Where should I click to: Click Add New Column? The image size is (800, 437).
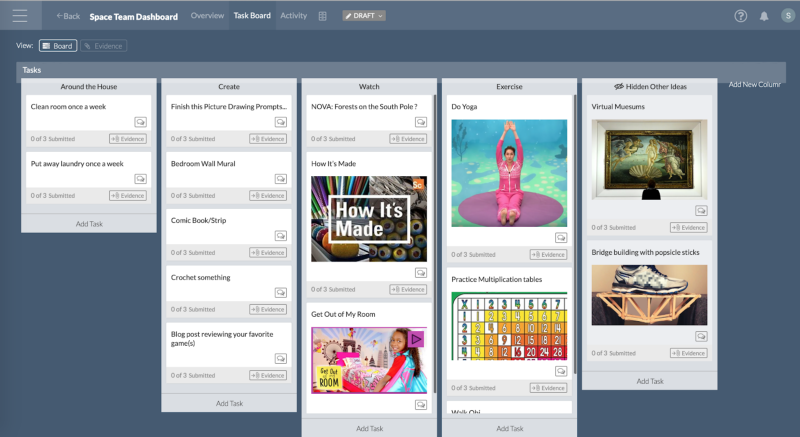754,85
